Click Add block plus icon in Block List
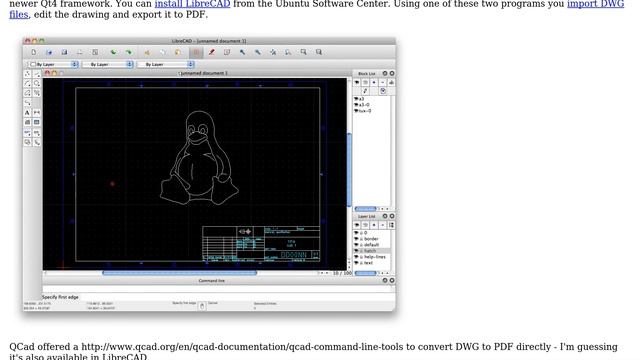Screen dimensions: 640x360 (x=374, y=82)
